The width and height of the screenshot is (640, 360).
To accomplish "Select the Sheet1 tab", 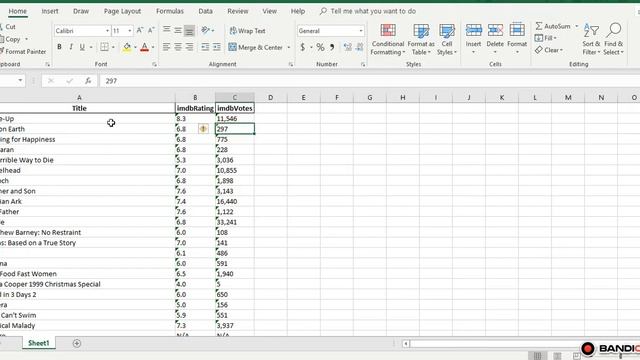I will (39, 343).
